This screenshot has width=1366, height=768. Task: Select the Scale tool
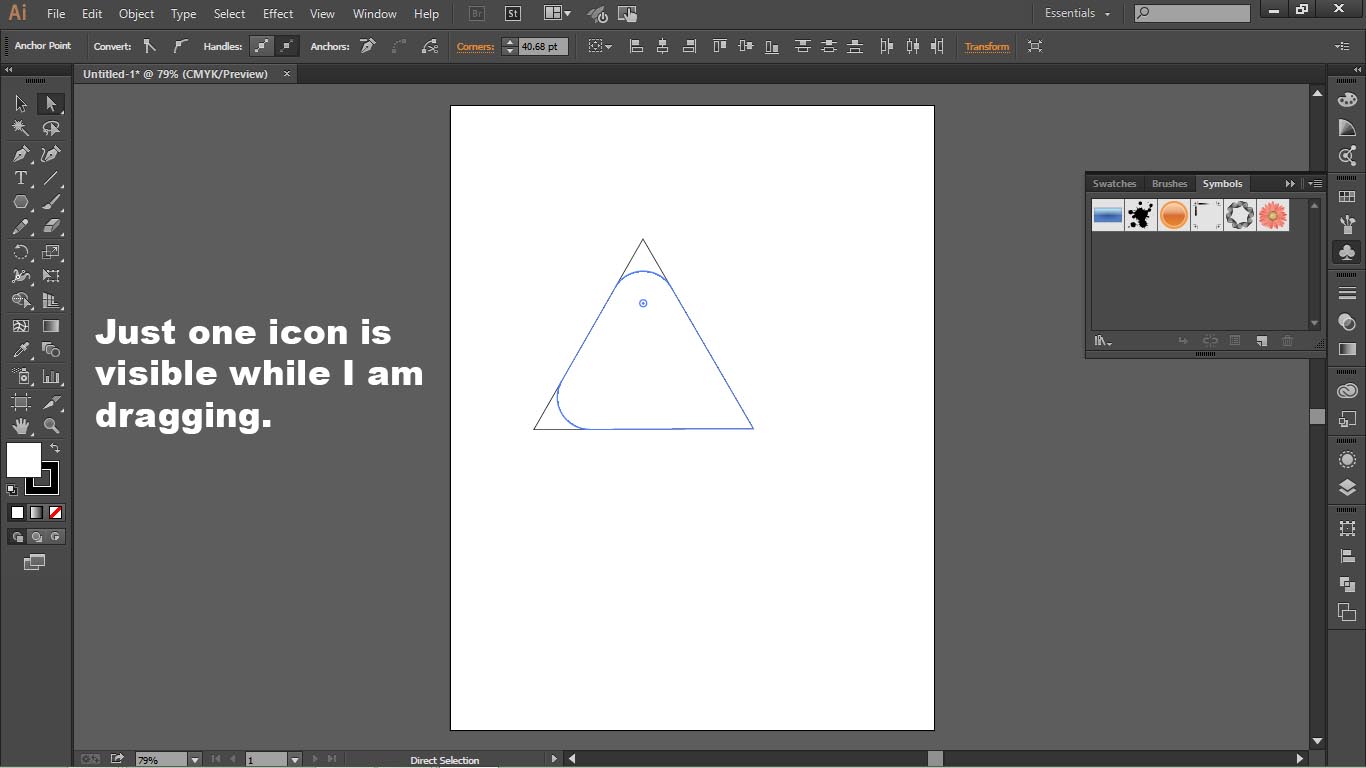tap(51, 252)
